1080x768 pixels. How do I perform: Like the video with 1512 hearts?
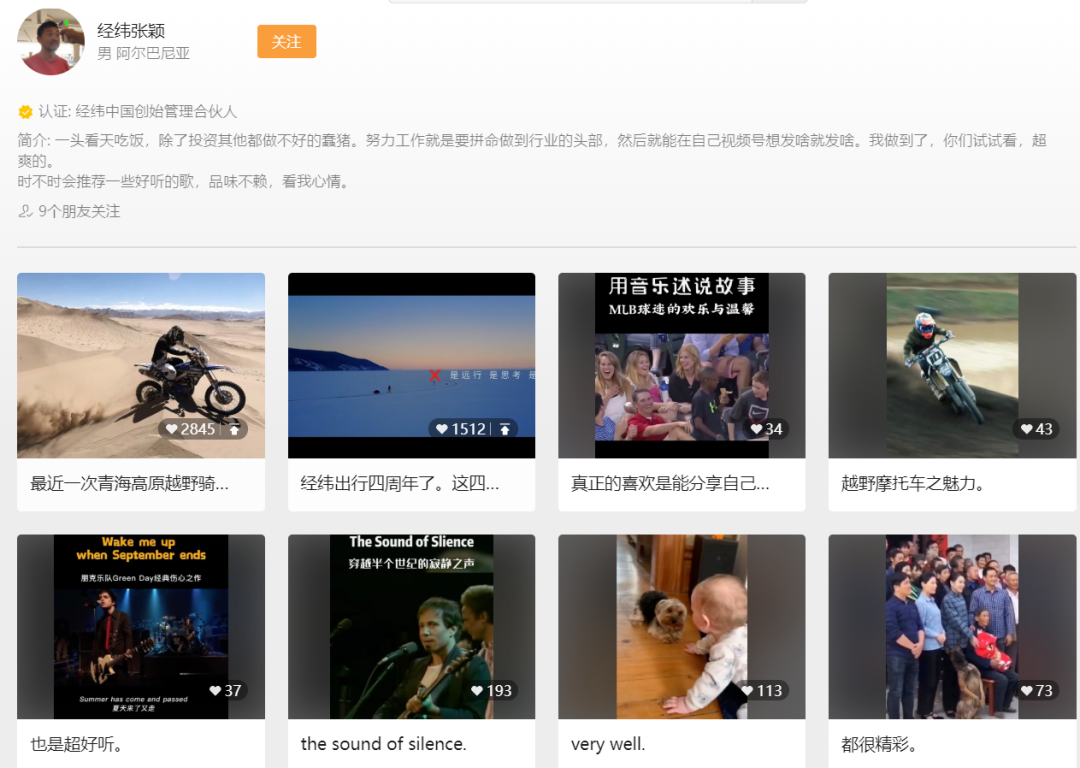coord(442,429)
